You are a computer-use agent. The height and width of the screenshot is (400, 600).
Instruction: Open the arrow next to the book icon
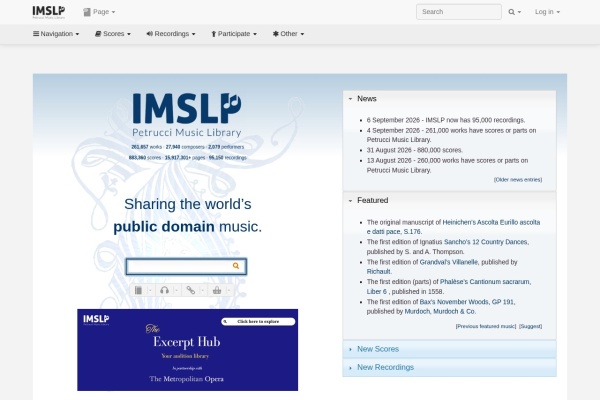click(x=150, y=291)
